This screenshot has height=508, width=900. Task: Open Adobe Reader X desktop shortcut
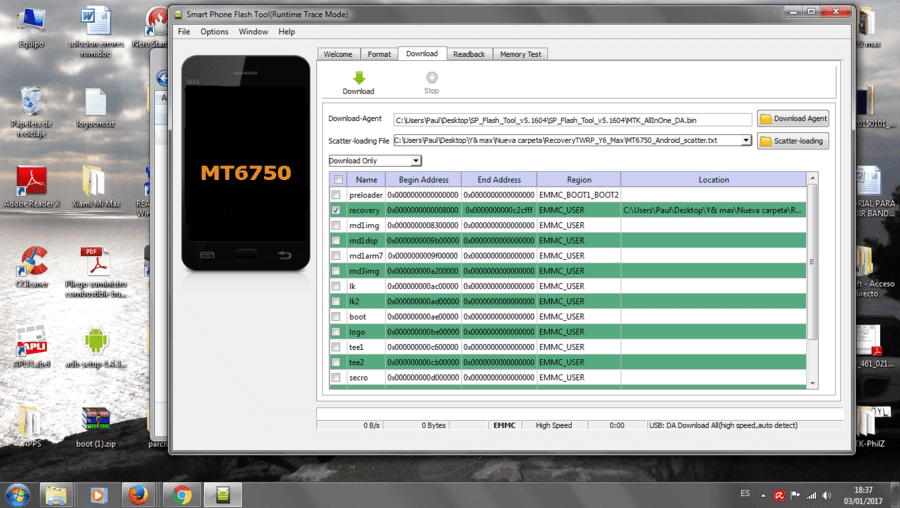click(32, 187)
